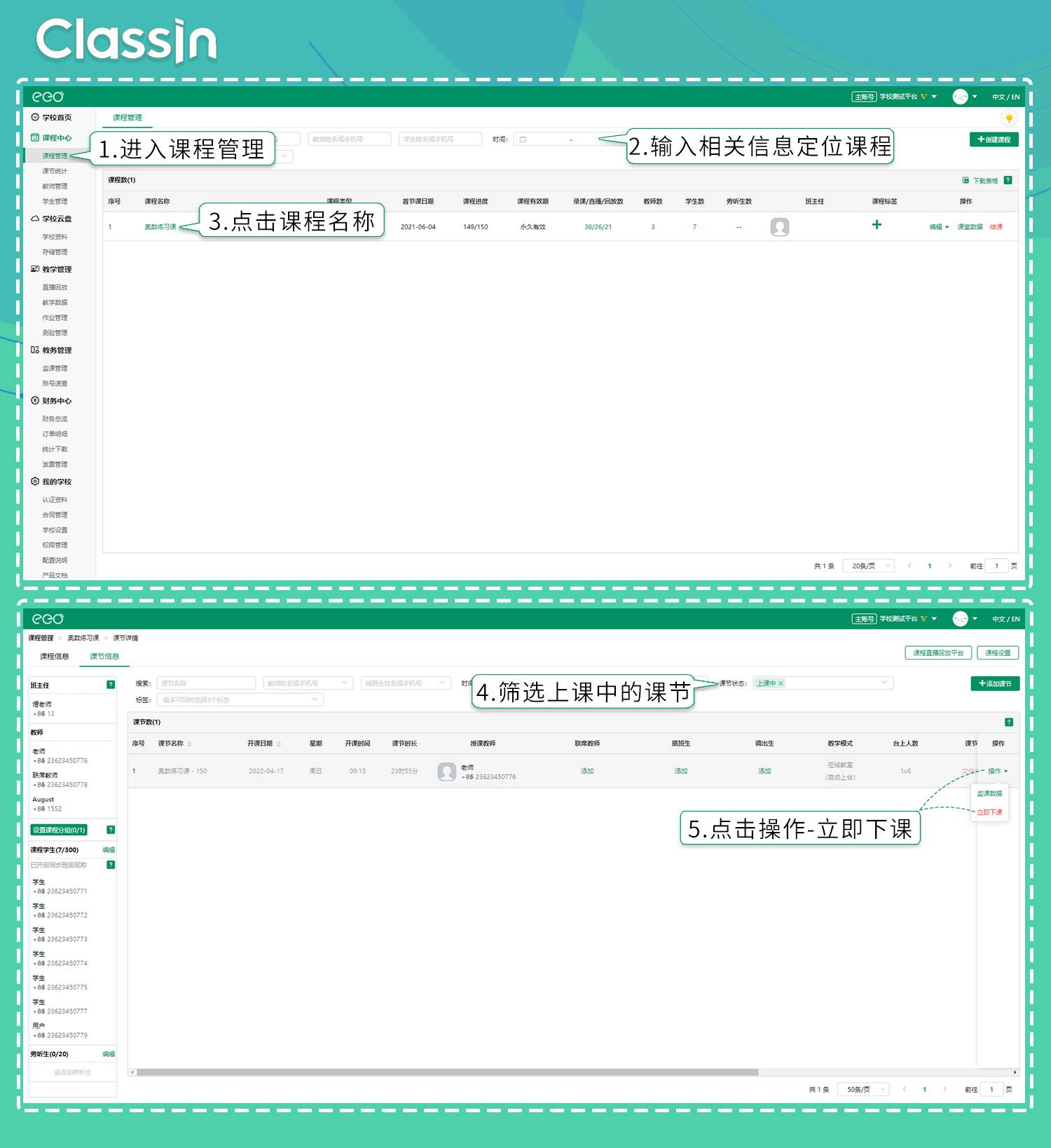Select the 课程管理 tab

pyautogui.click(x=127, y=118)
